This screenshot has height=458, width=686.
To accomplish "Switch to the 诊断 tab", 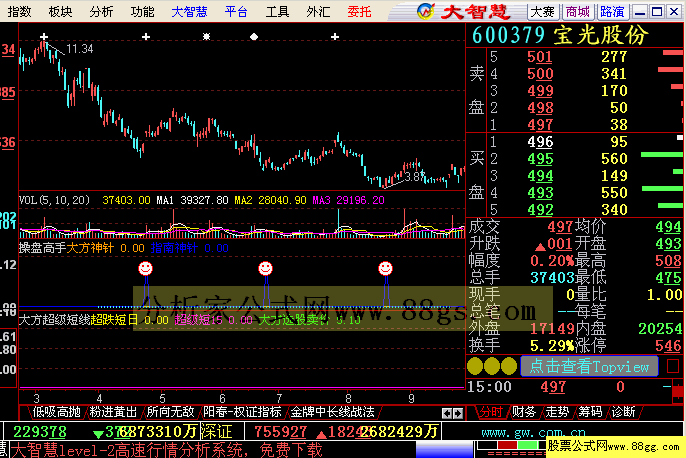I will point(623,412).
